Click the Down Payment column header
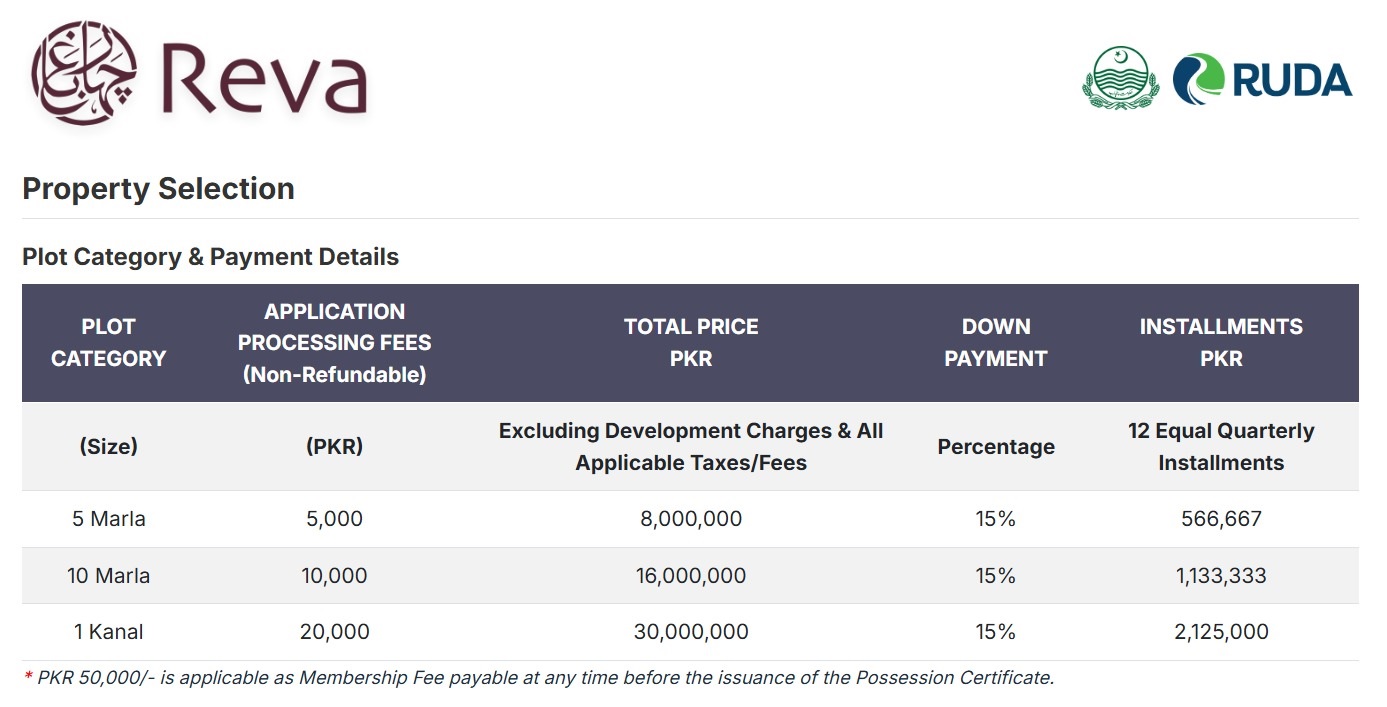The width and height of the screenshot is (1387, 707). pos(996,342)
